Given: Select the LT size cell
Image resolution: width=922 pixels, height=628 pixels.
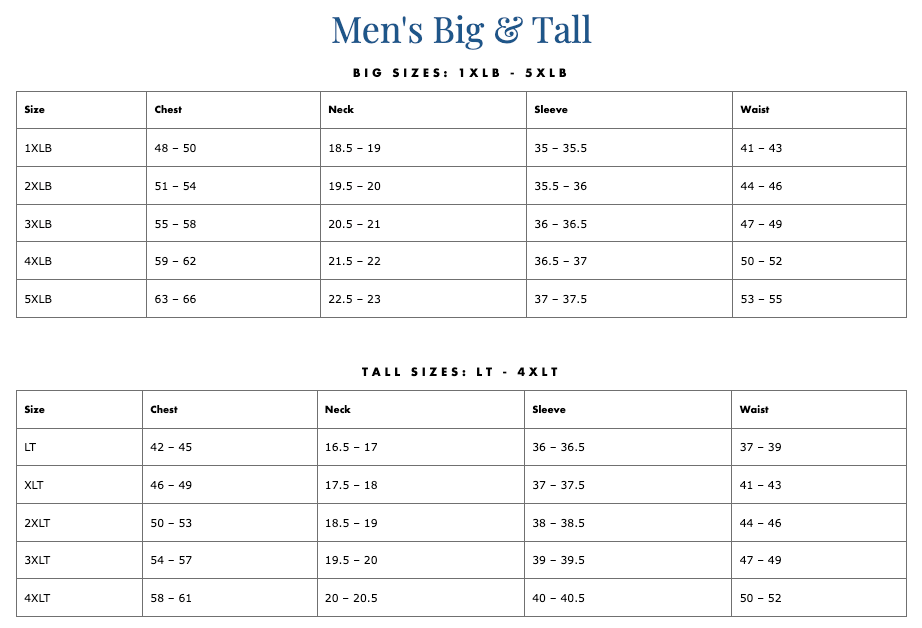Looking at the screenshot, I should click(x=31, y=448).
